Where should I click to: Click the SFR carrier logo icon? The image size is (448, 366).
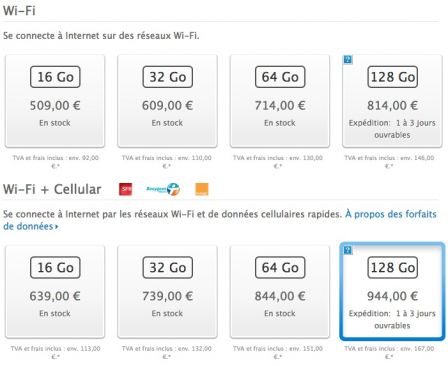(126, 189)
